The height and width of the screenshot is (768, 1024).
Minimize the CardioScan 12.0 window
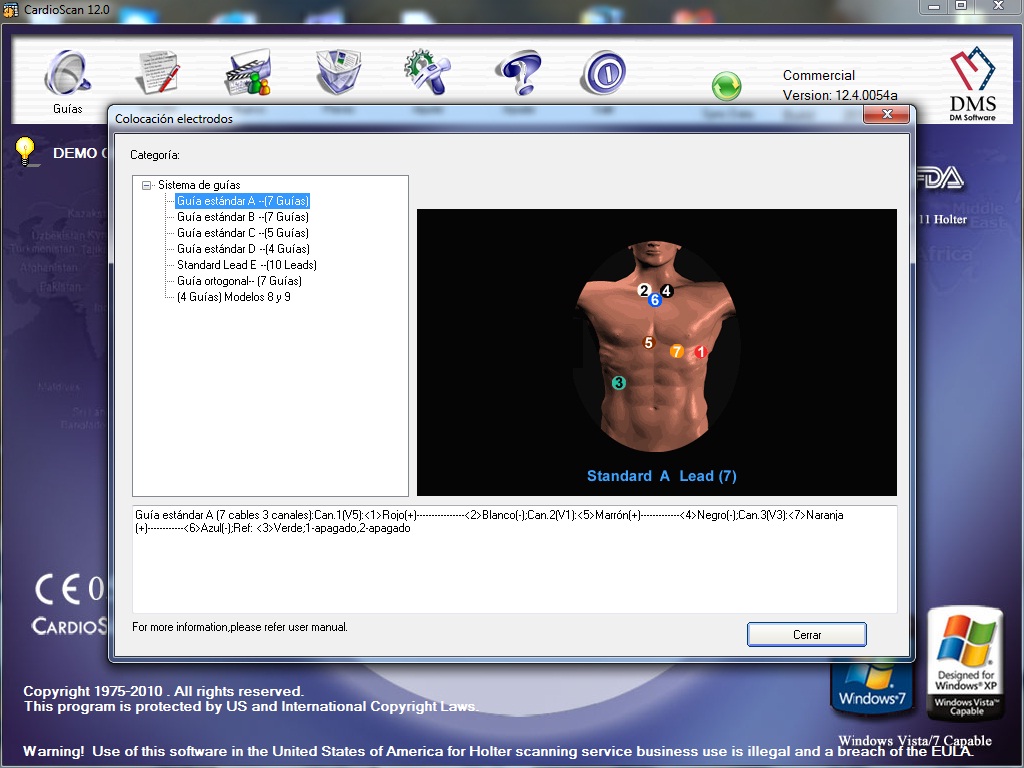pos(935,7)
